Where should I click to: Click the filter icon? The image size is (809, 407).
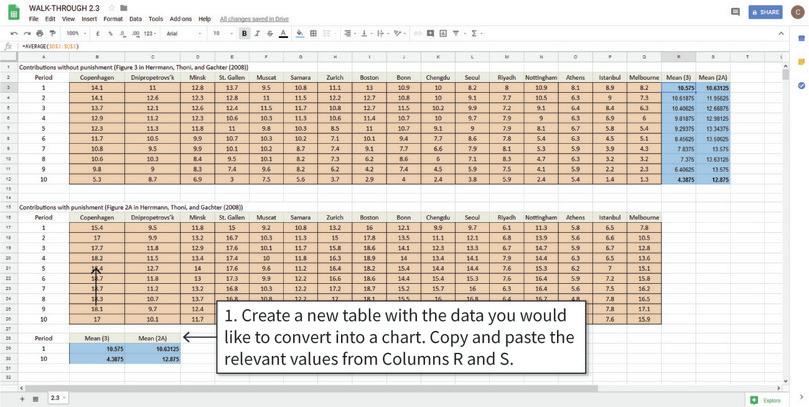coord(458,34)
